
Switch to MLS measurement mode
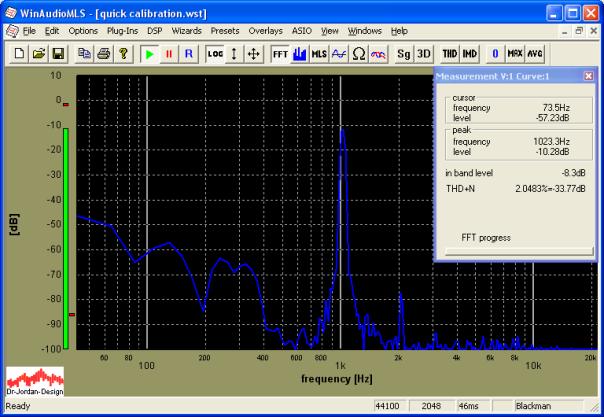pos(319,53)
